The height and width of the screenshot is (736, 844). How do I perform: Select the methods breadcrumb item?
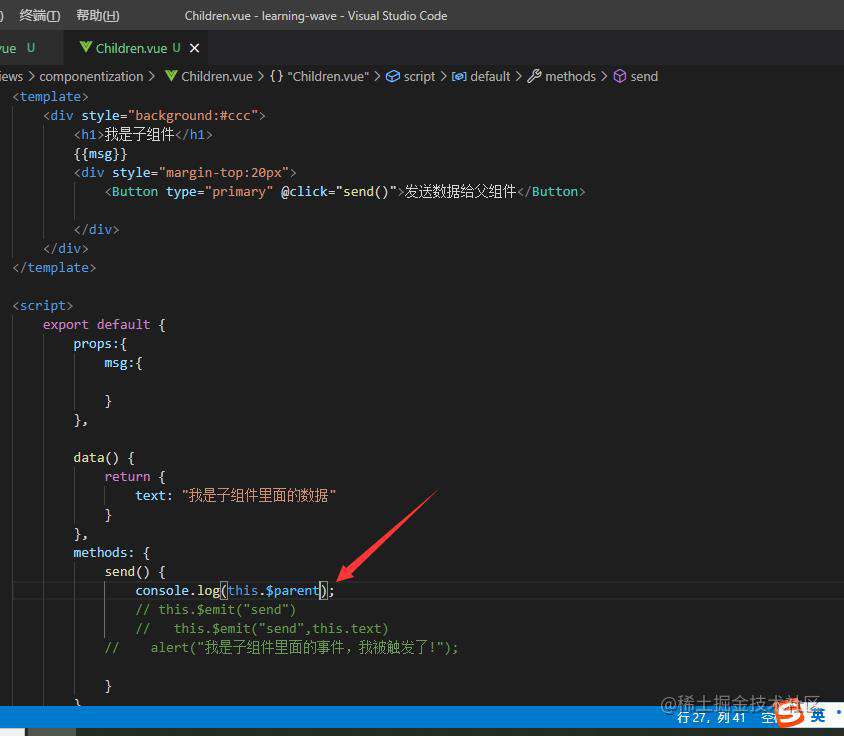pos(561,76)
